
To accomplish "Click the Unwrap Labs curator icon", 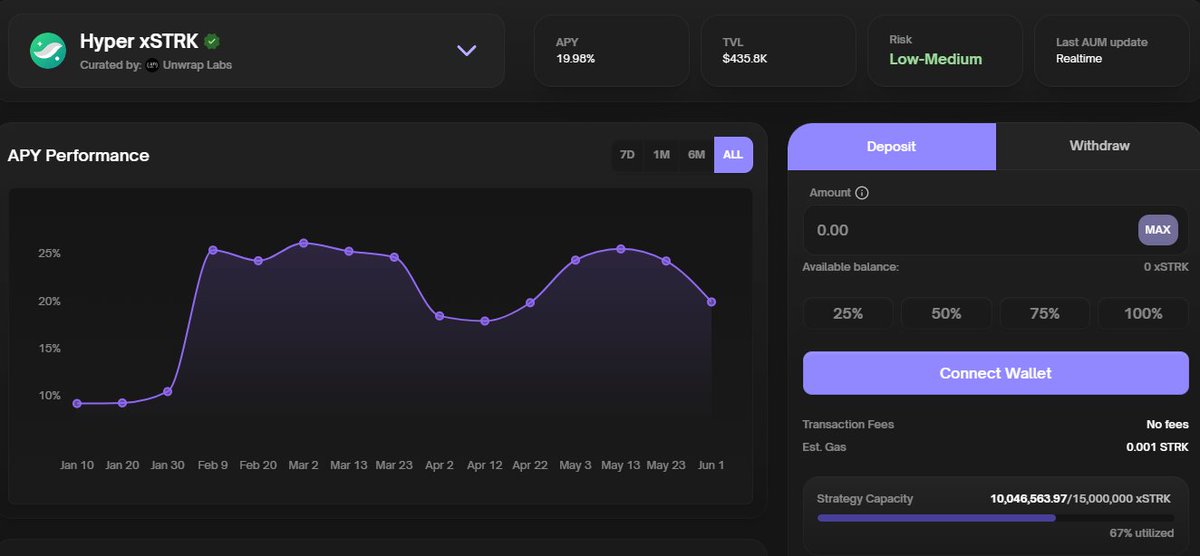I will click(152, 65).
